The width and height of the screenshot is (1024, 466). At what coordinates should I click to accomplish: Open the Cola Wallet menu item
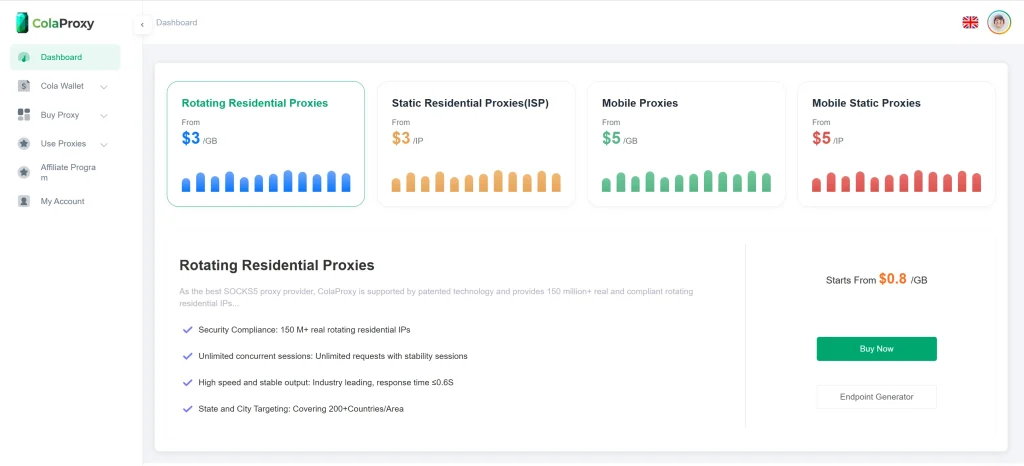pyautogui.click(x=65, y=86)
